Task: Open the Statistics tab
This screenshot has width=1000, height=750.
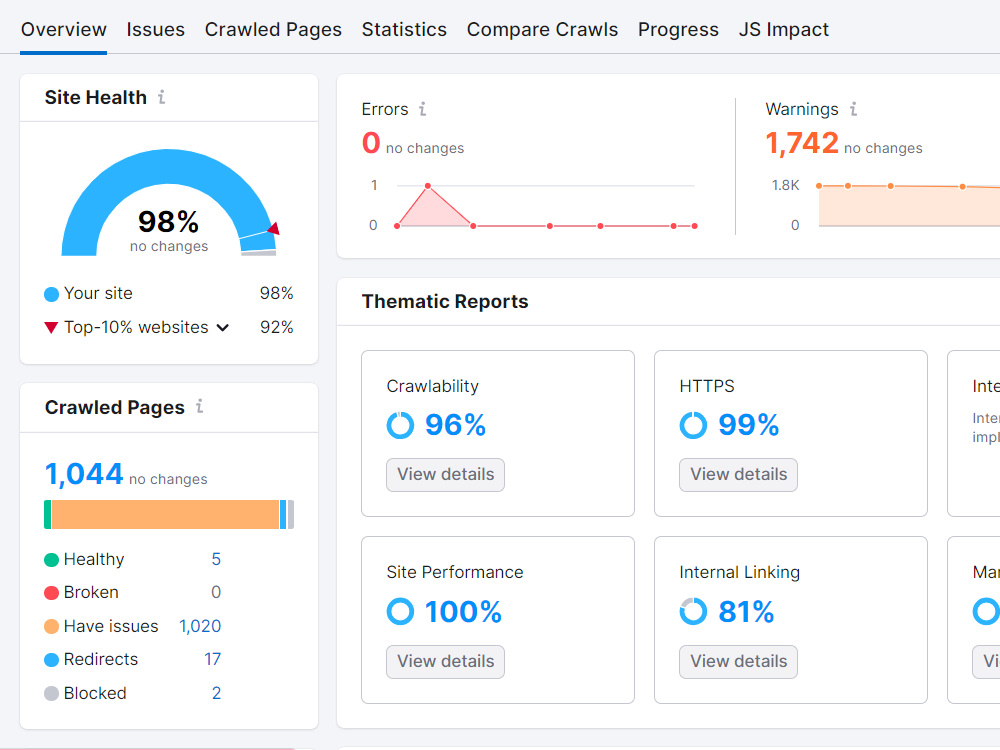Action: point(404,29)
